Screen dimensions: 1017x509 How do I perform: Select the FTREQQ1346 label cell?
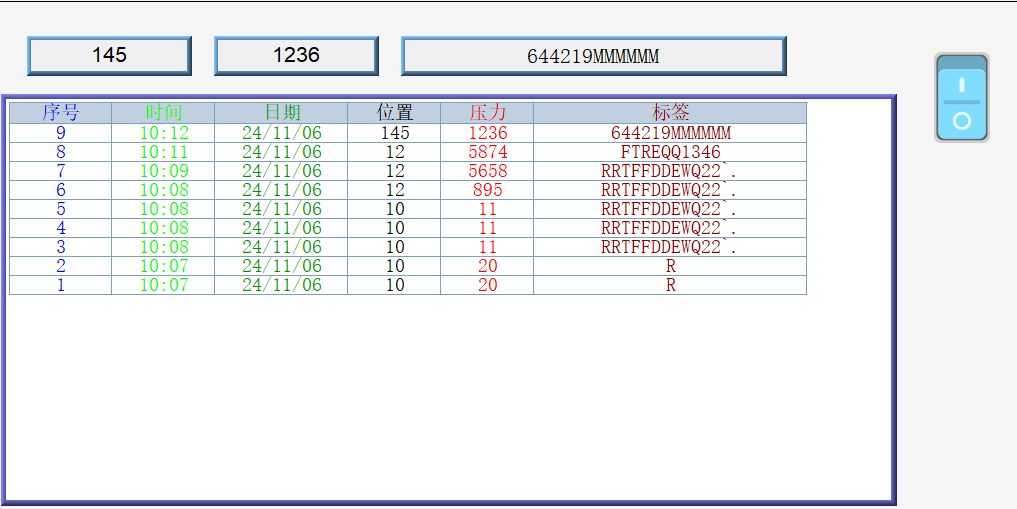pyautogui.click(x=670, y=152)
